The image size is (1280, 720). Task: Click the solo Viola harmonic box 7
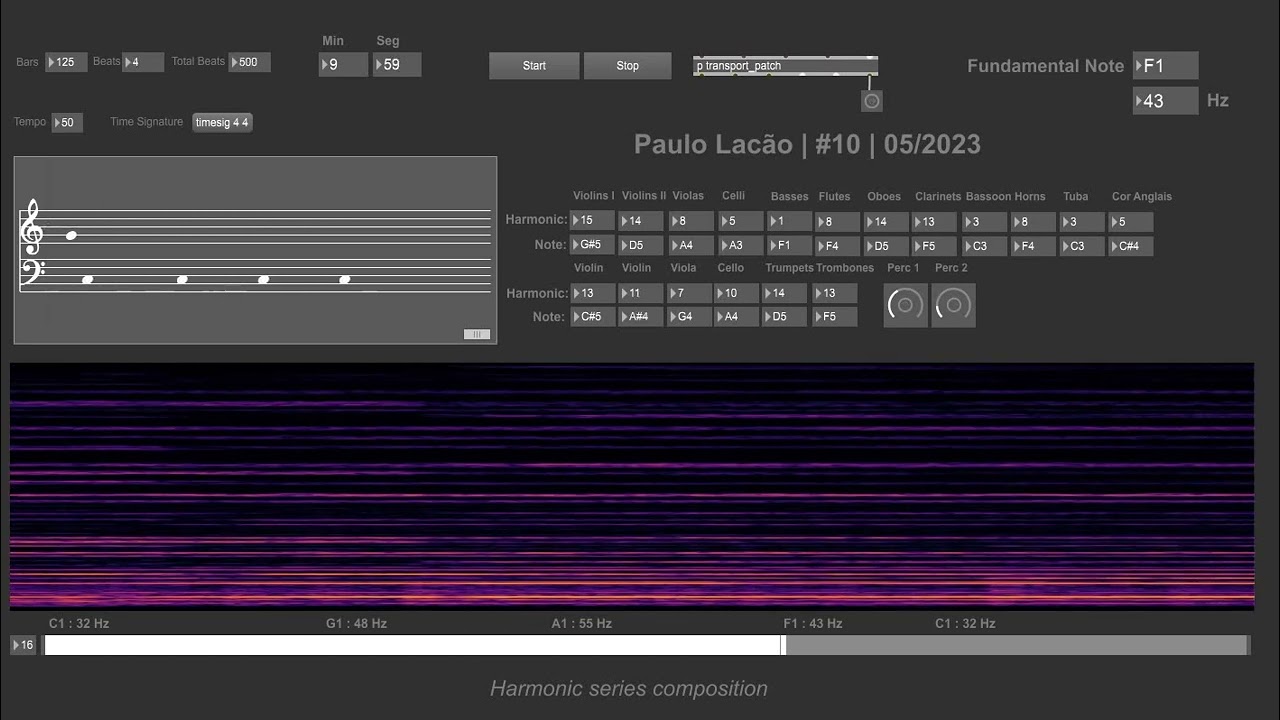(x=691, y=293)
